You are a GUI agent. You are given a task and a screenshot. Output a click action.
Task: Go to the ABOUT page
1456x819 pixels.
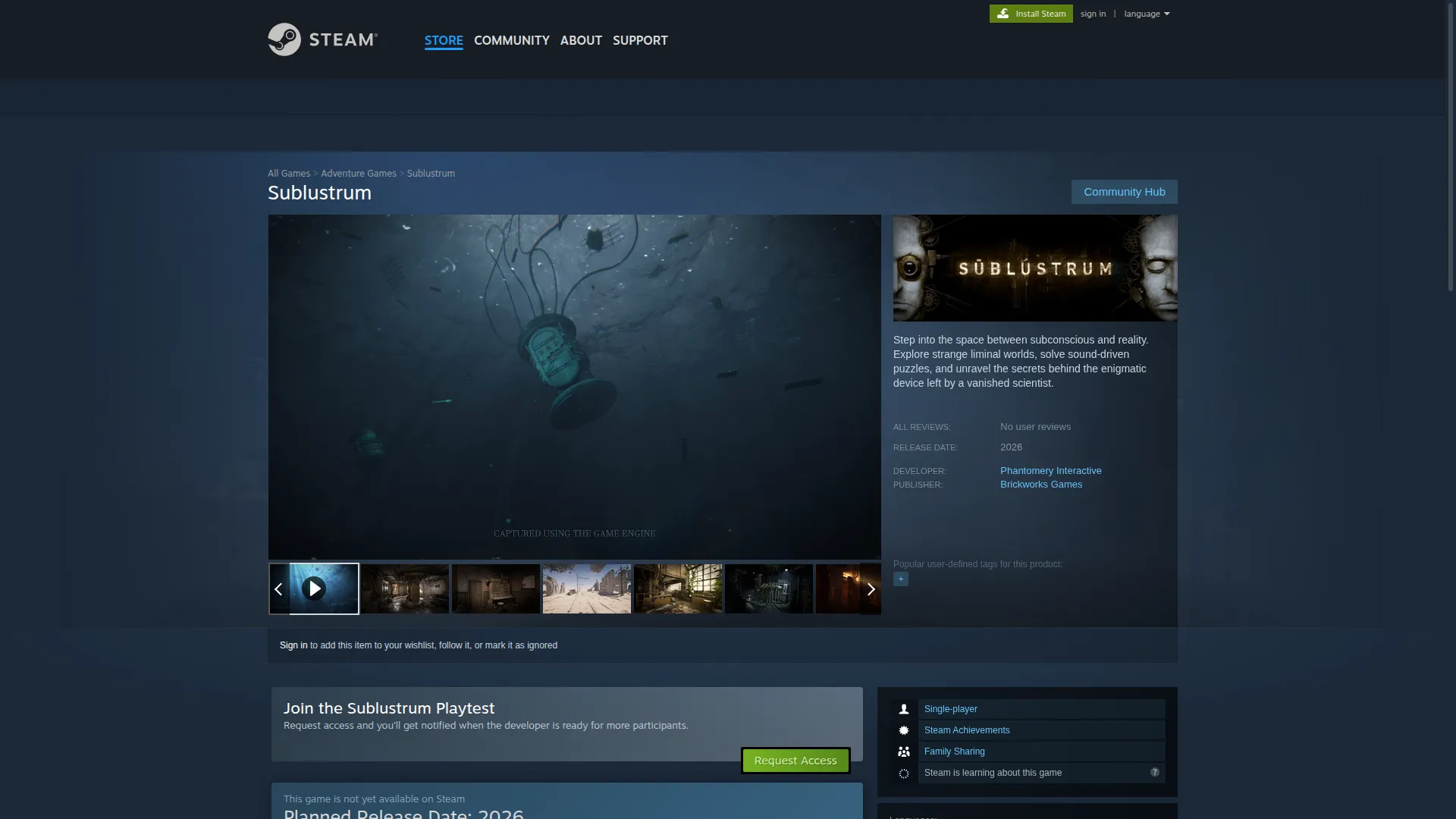(x=581, y=40)
